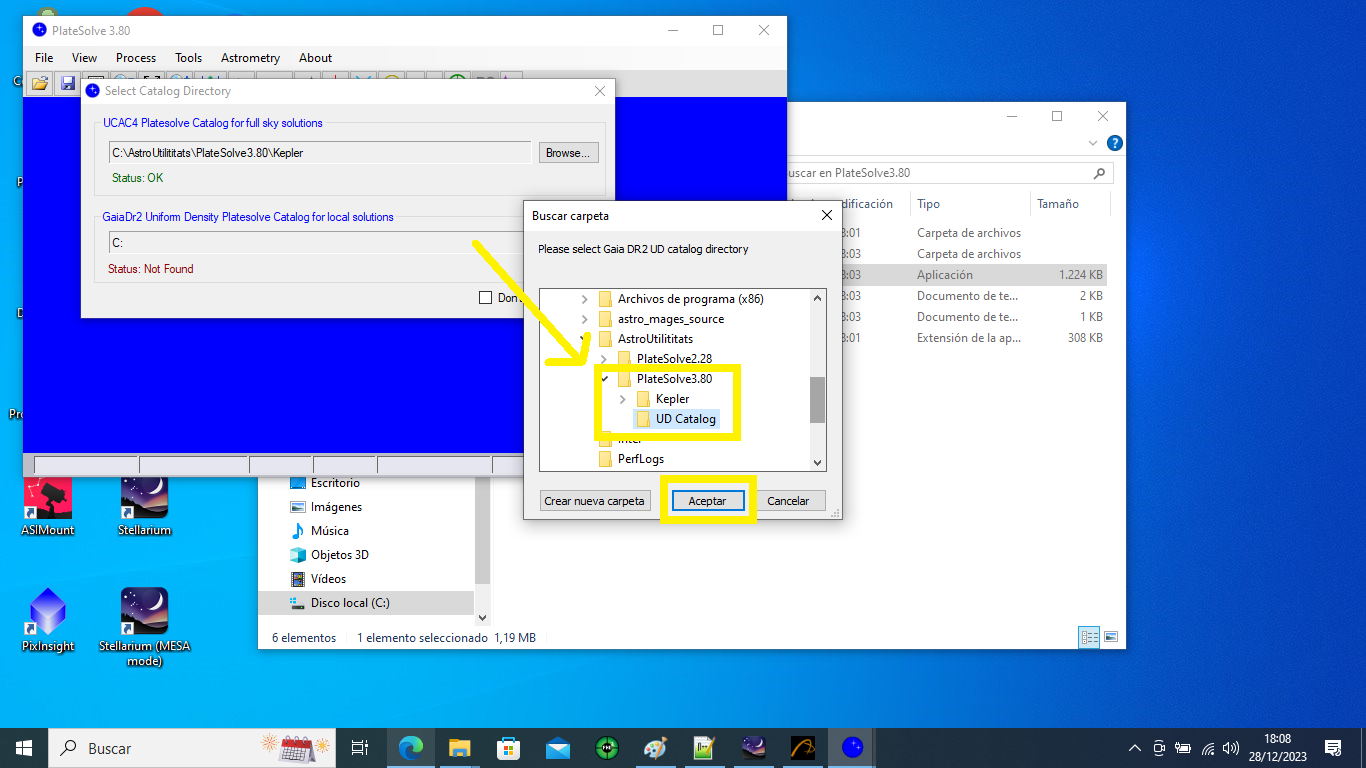Accept the selected folder with Aceptar

click(707, 501)
